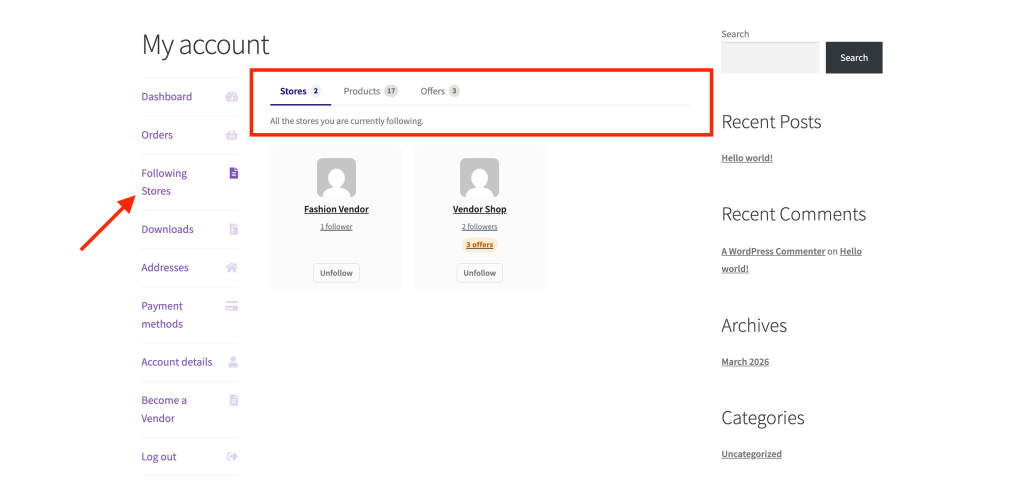This screenshot has height=491, width=1024.
Task: Click the Payment methods card icon
Action: coord(232,306)
